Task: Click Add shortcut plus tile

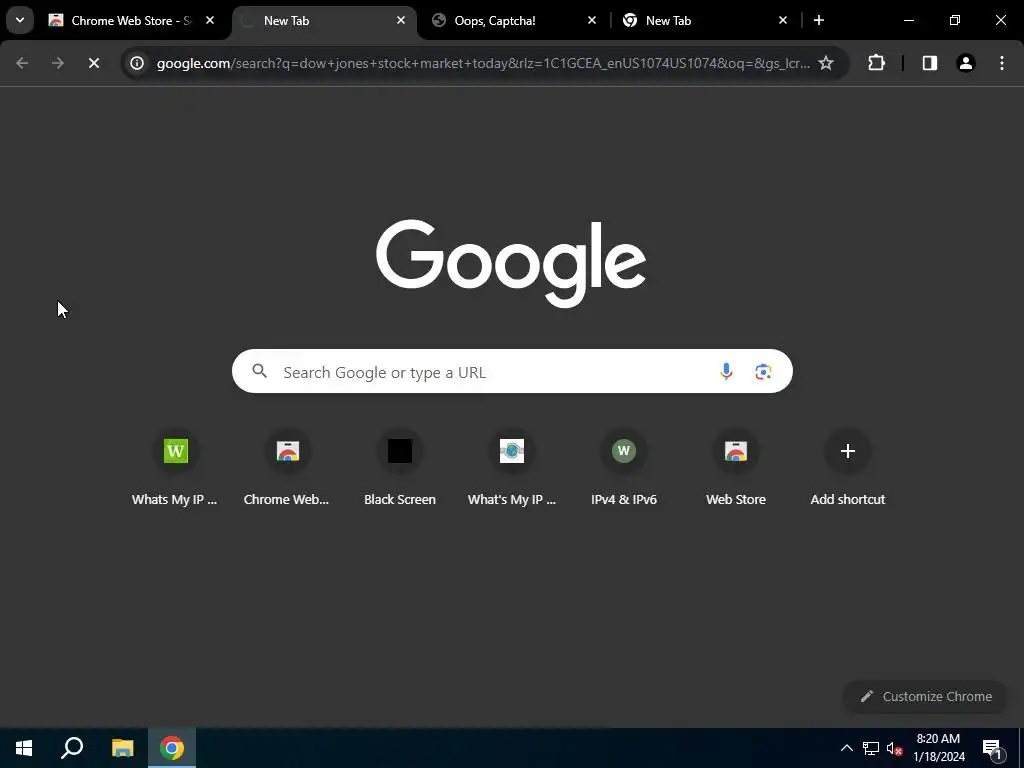Action: tap(848, 468)
